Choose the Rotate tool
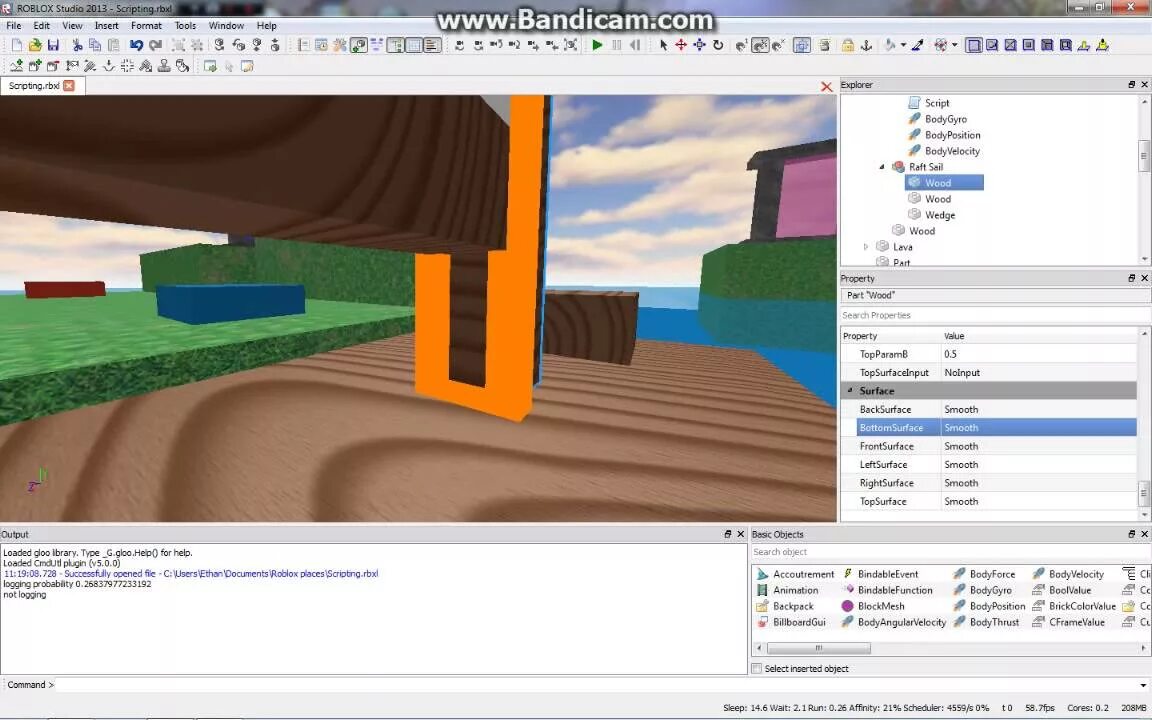The width and height of the screenshot is (1152, 720). tap(718, 45)
